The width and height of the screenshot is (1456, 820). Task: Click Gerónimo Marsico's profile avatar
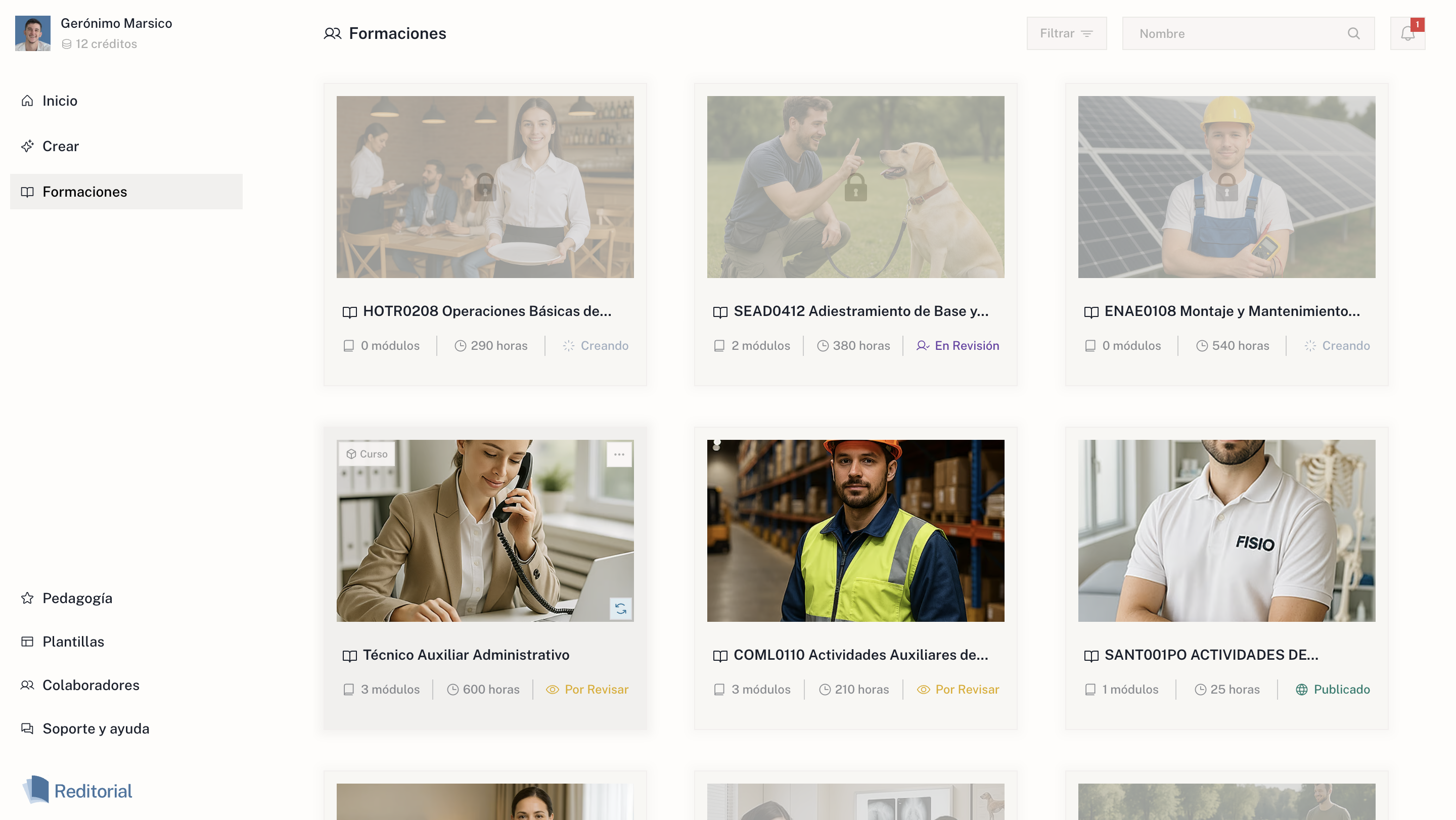click(33, 33)
